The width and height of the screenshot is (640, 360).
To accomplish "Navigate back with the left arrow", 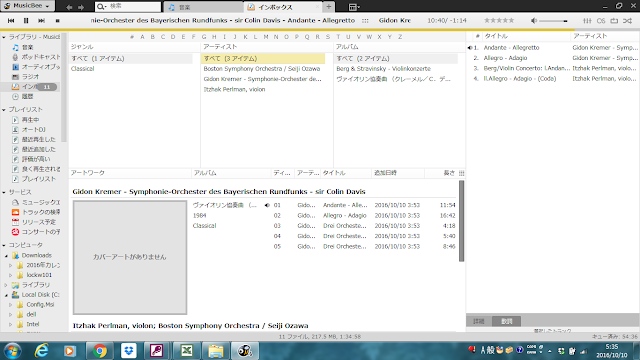I will (69, 7).
